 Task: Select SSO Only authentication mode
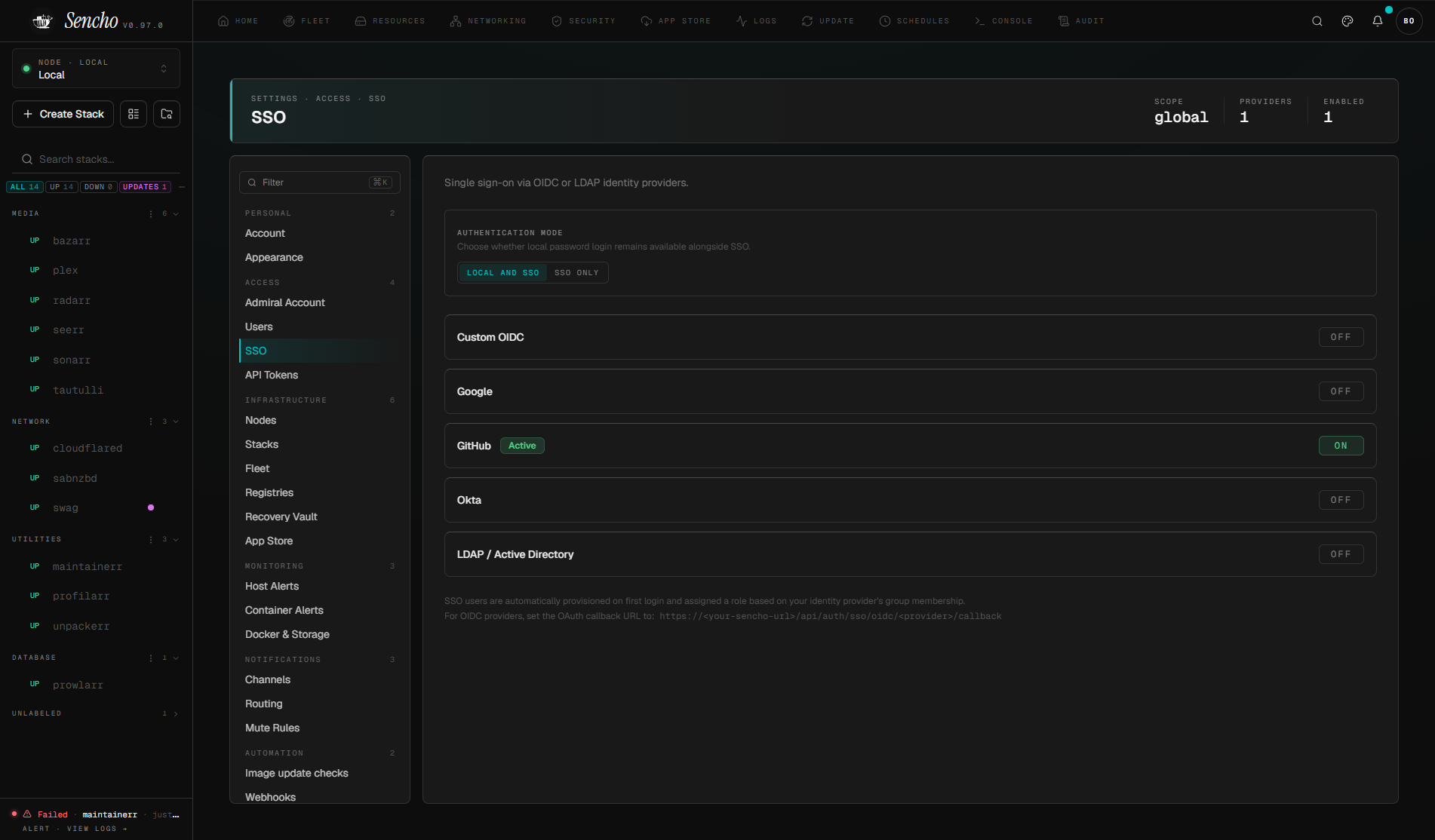coord(576,273)
